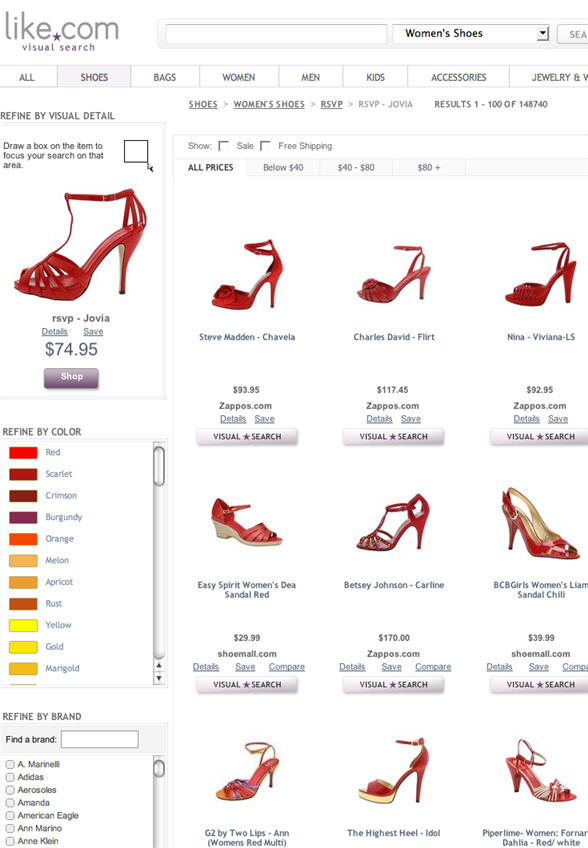Viewport: 588px width, 848px height.
Task: Check the Aerosoles brand checkbox
Action: tap(10, 790)
